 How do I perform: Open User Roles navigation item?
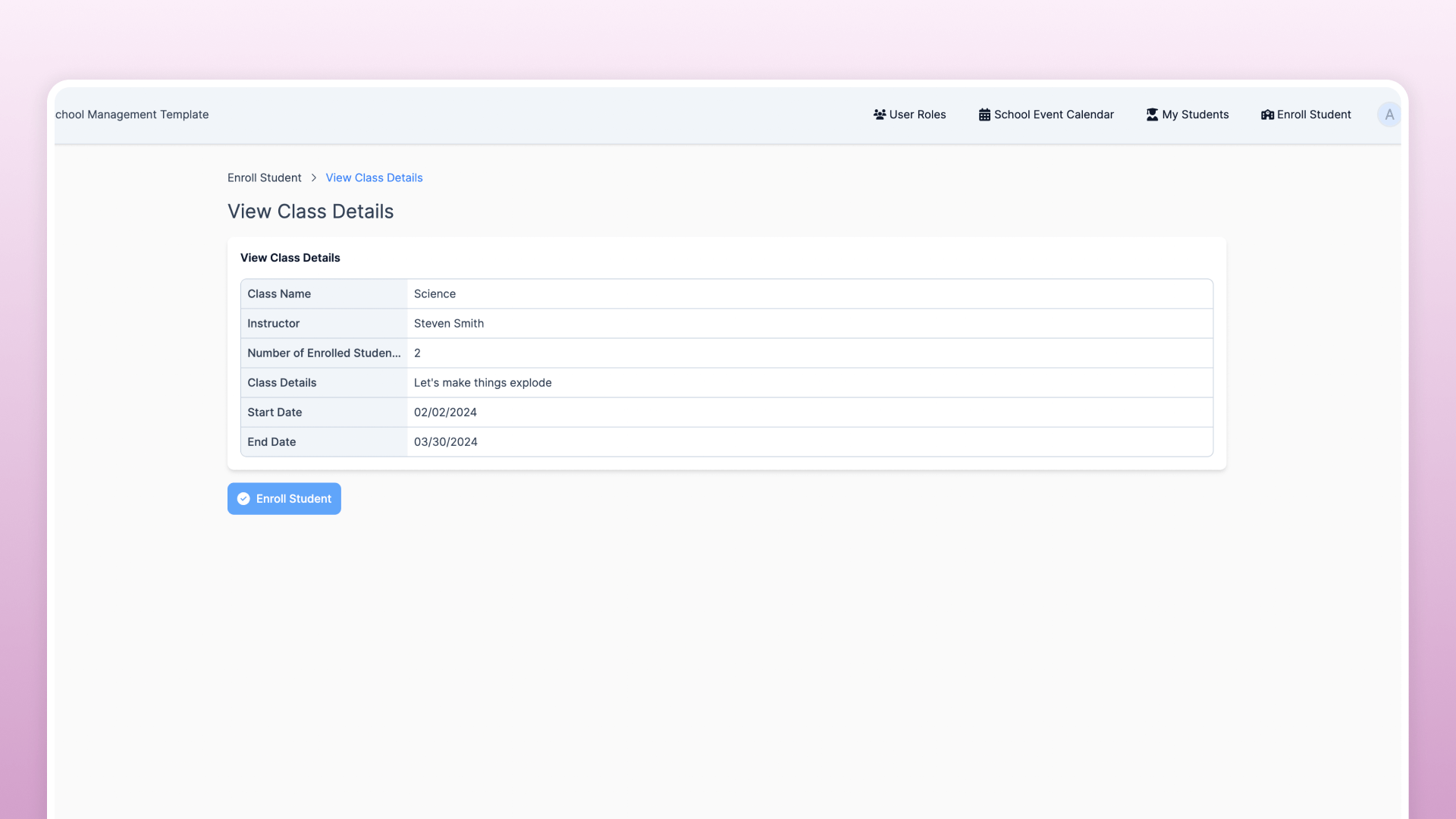pos(917,115)
